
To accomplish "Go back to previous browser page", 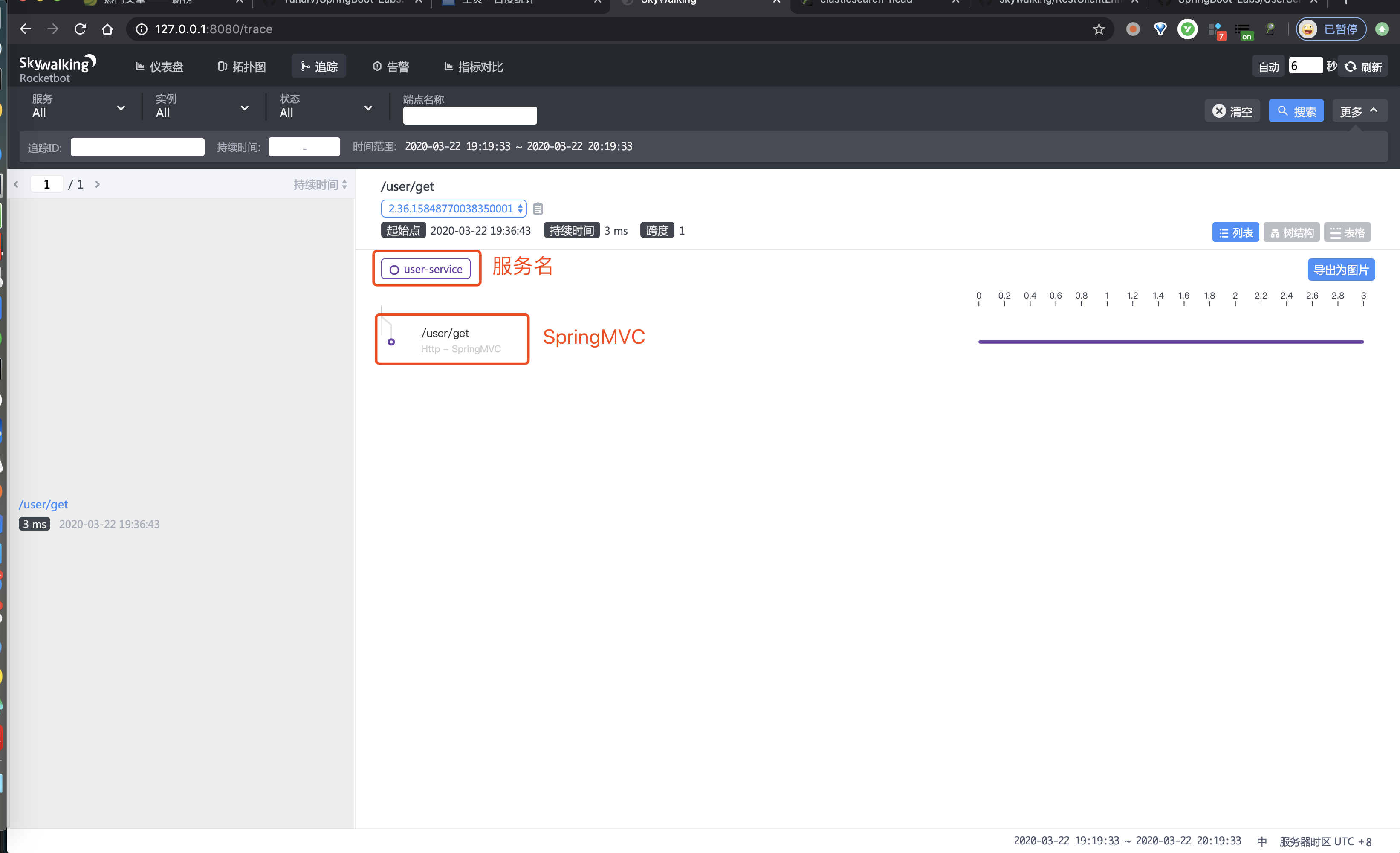I will 25,29.
